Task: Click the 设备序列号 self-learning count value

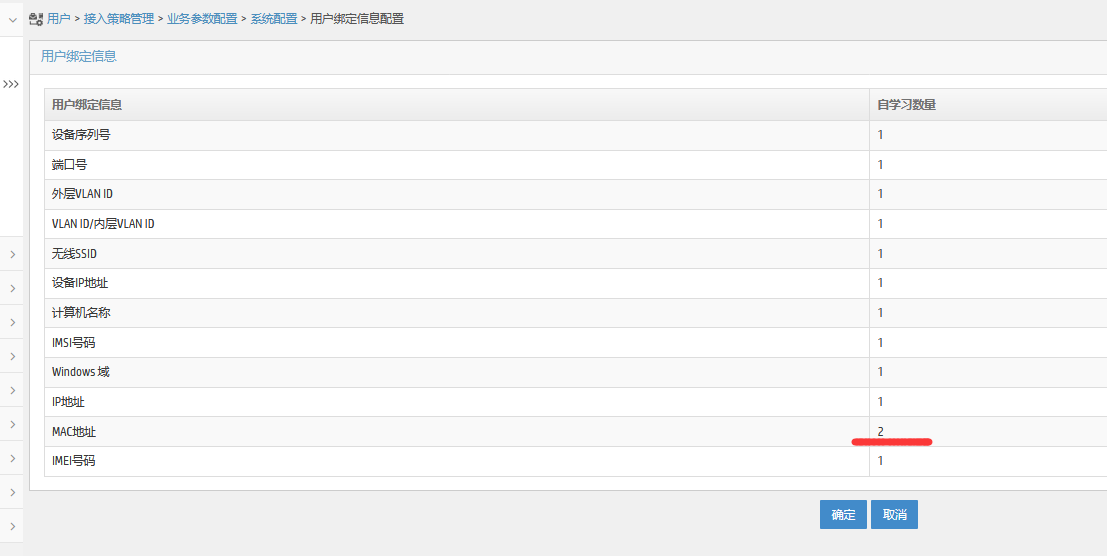Action: pos(881,135)
